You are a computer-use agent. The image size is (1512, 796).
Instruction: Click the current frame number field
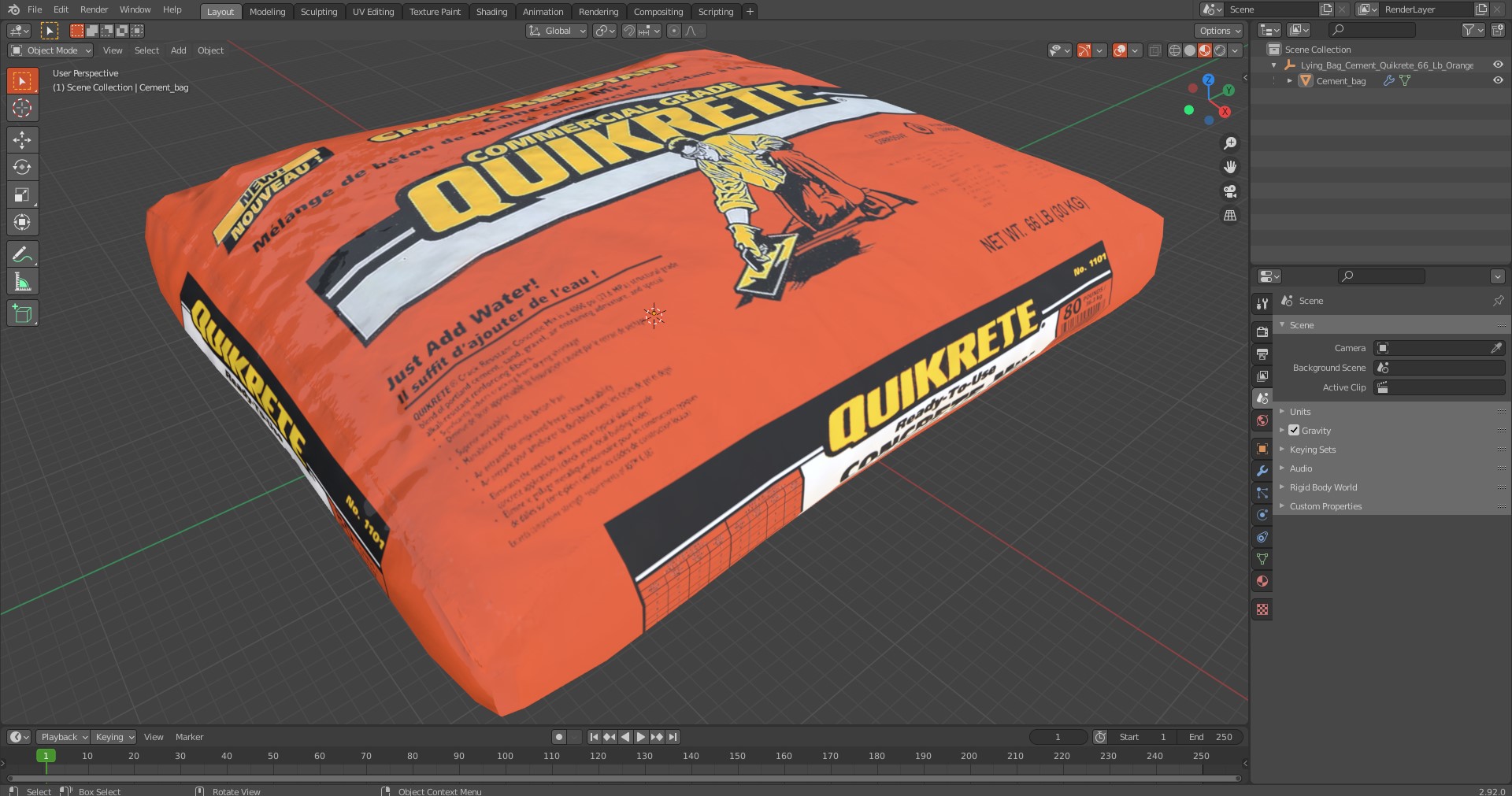[1058, 737]
